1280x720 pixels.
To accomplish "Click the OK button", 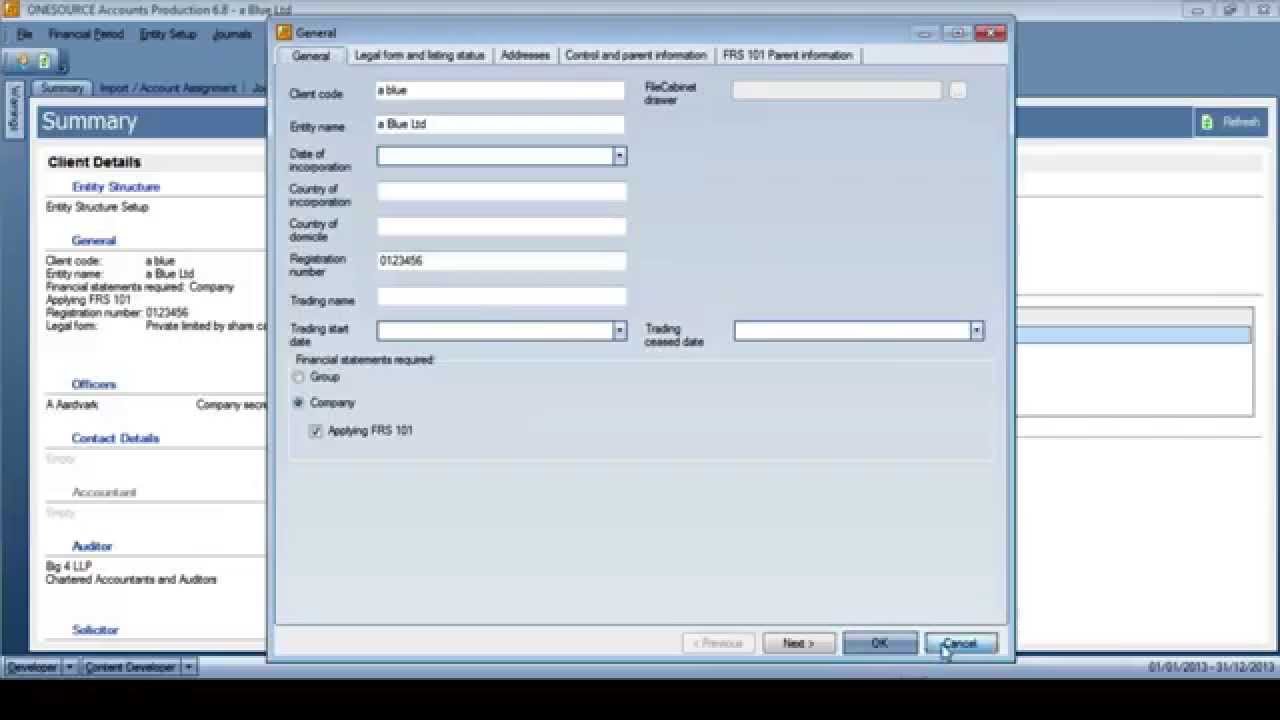I will point(880,643).
